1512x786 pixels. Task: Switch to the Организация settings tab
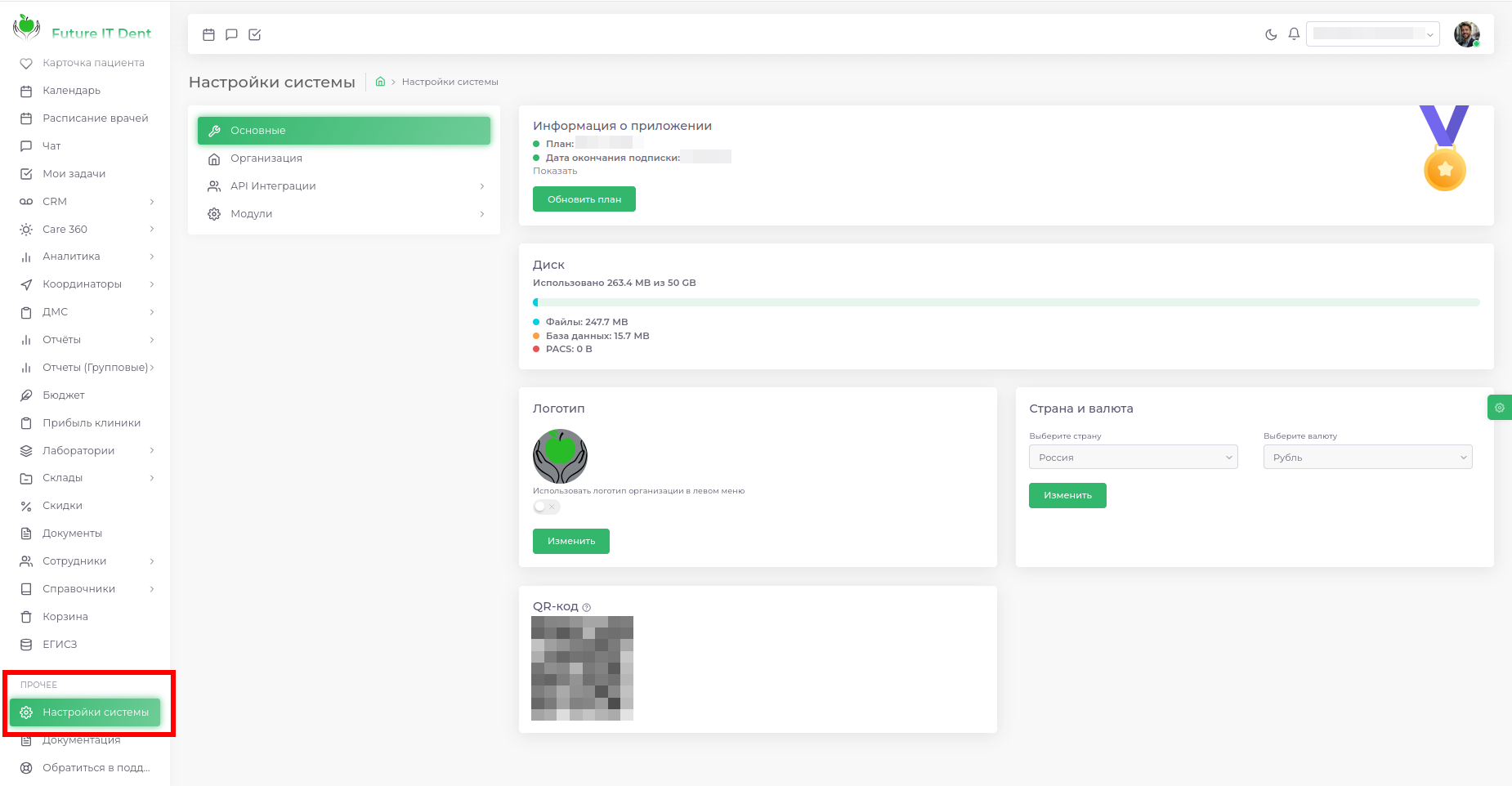tap(266, 158)
